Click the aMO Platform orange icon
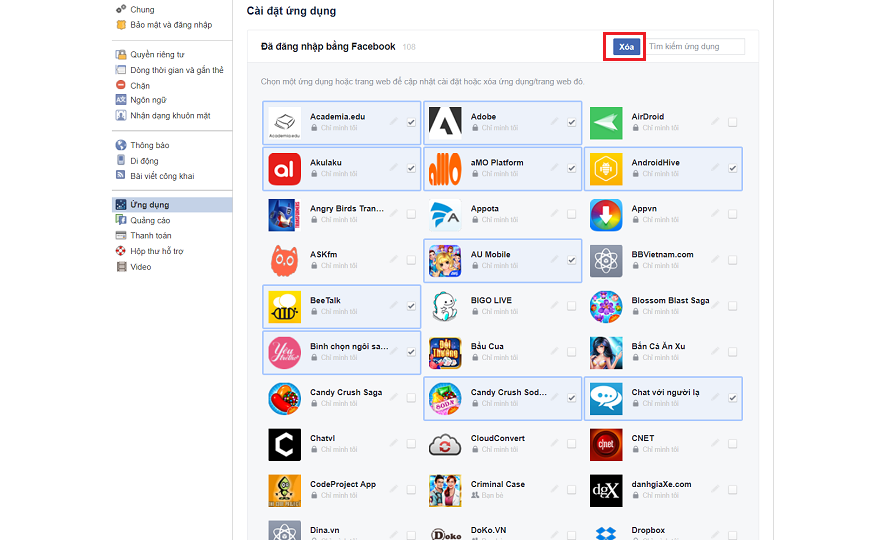The image size is (877, 540). click(445, 168)
